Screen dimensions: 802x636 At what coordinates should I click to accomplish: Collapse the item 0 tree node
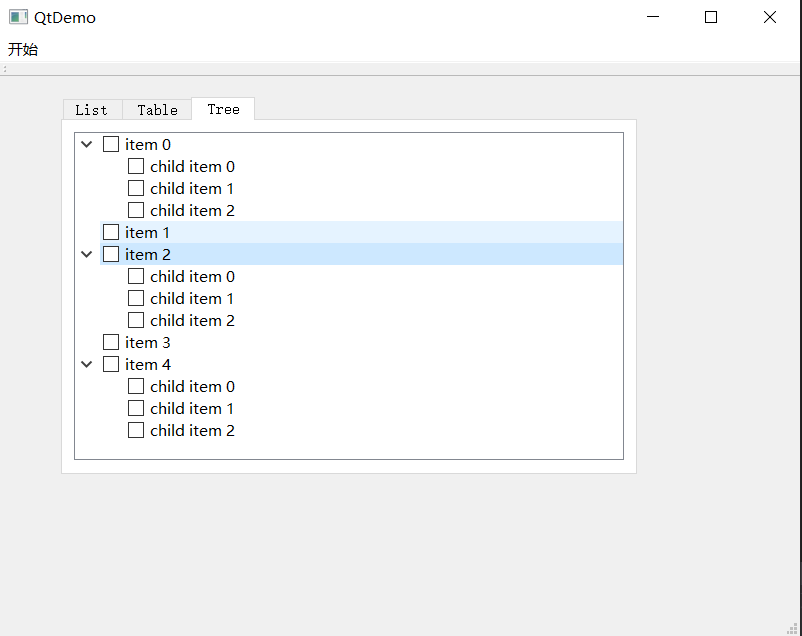click(x=87, y=145)
